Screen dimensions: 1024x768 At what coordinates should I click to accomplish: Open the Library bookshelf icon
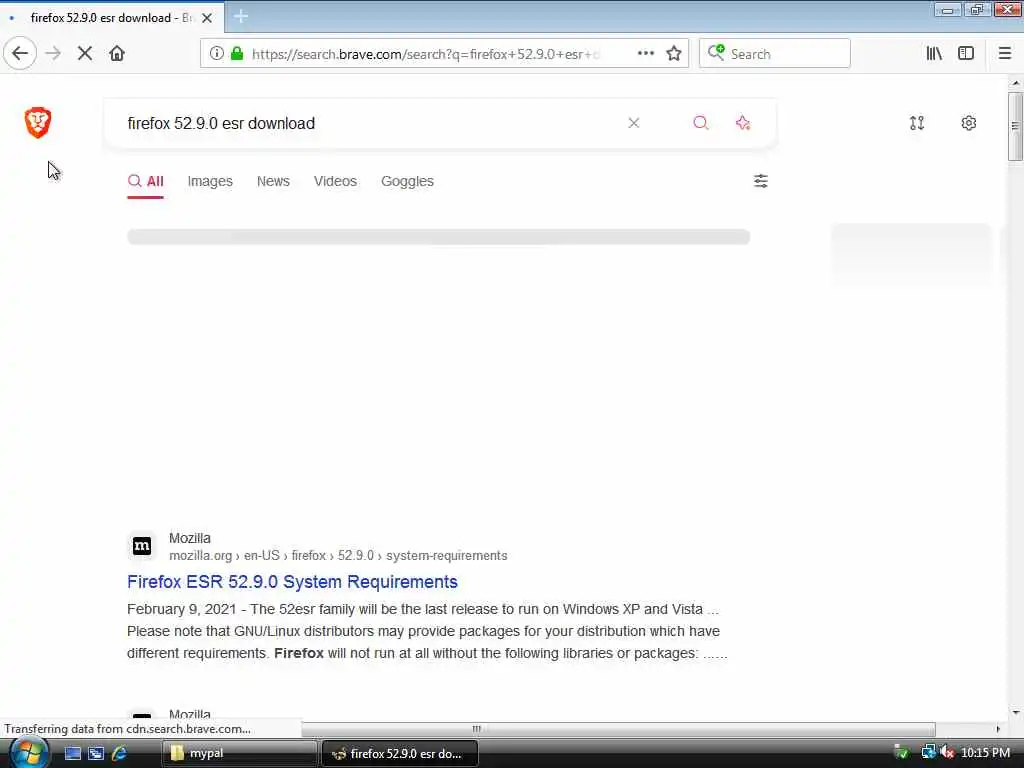934,54
